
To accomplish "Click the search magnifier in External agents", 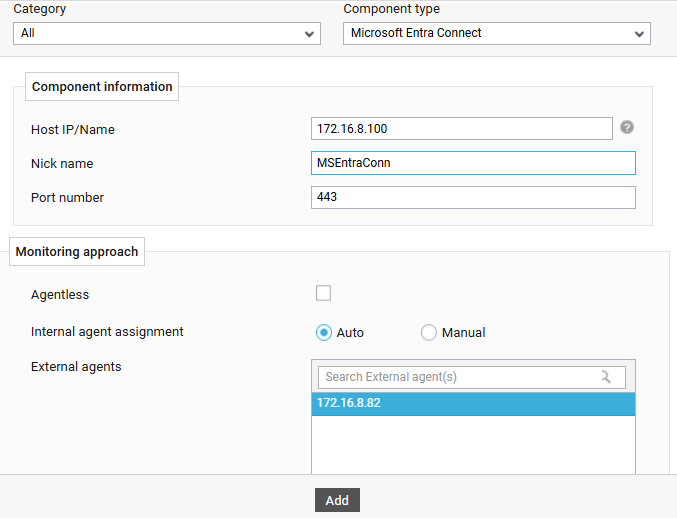I will click(x=606, y=377).
